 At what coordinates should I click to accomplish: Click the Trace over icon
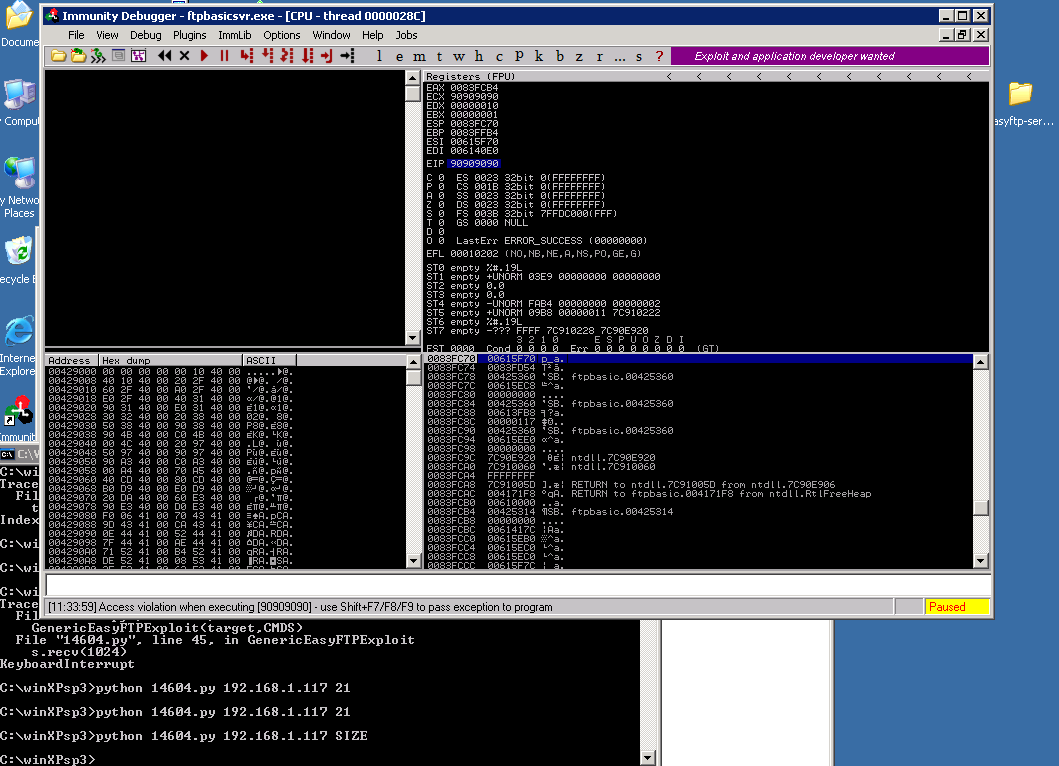pyautogui.click(x=307, y=56)
